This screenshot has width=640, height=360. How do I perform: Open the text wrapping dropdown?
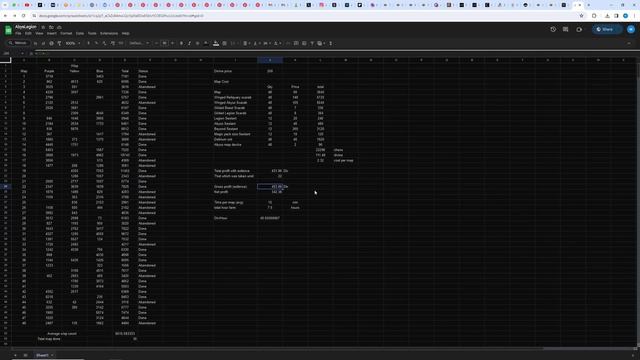coord(266,43)
